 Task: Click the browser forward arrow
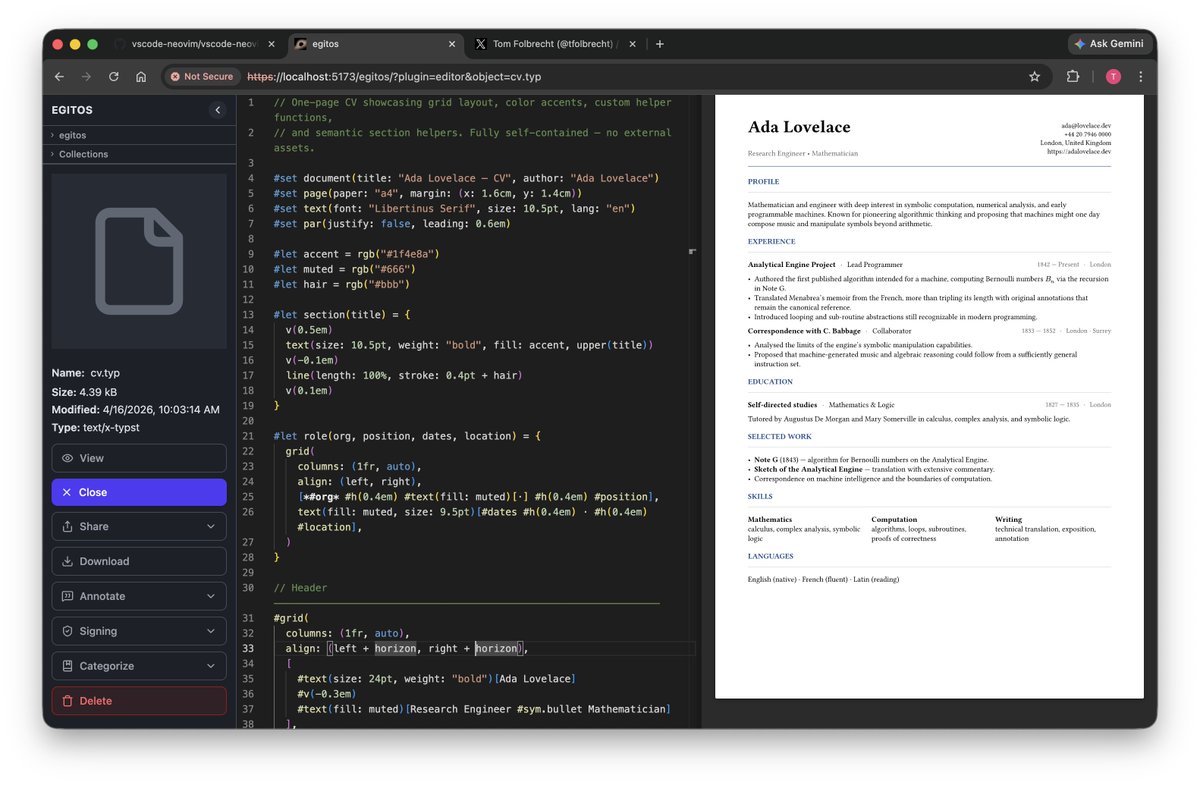pos(86,76)
